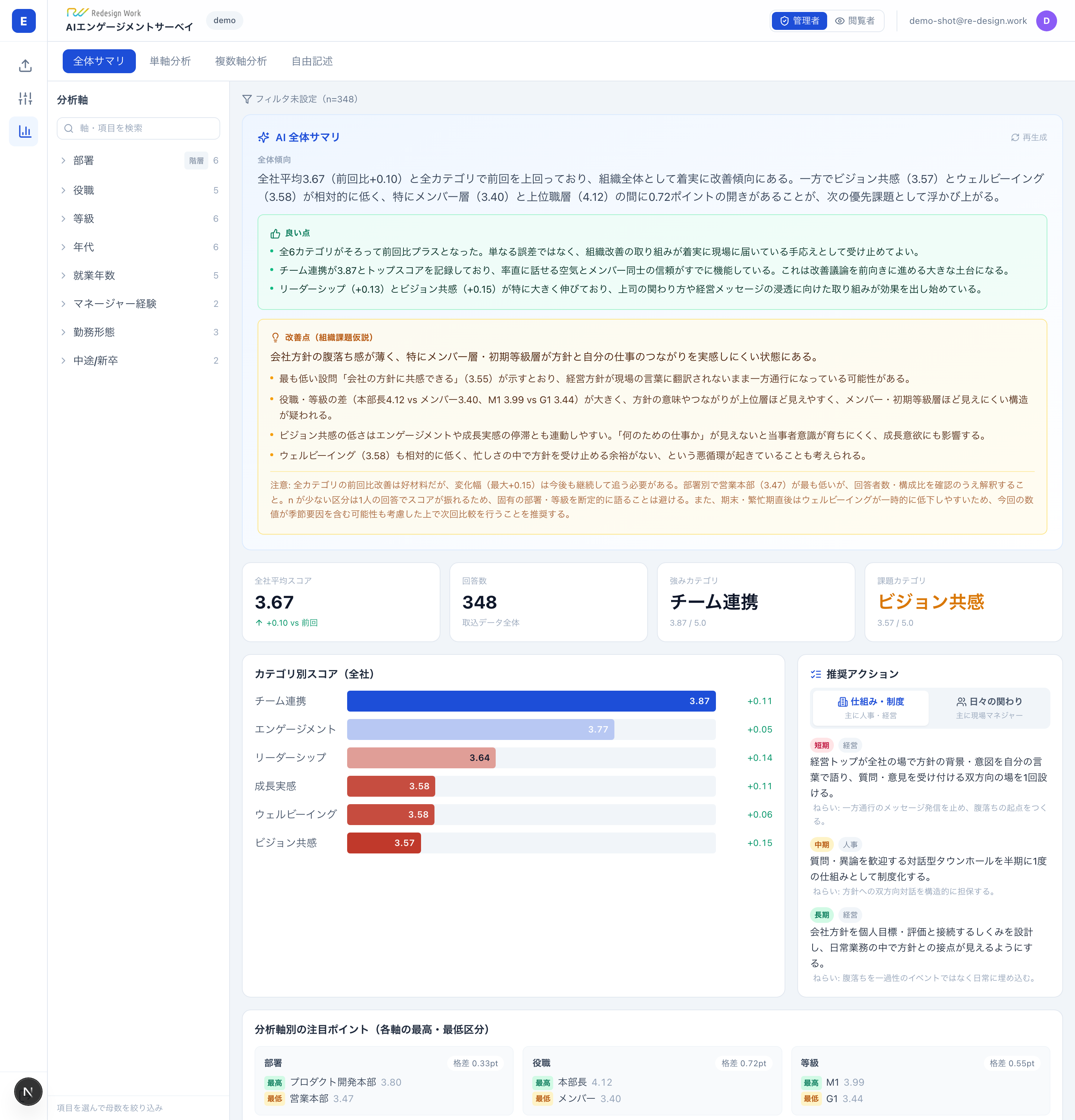
Task: Expand the マネージャー経験 axis
Action: point(139,304)
